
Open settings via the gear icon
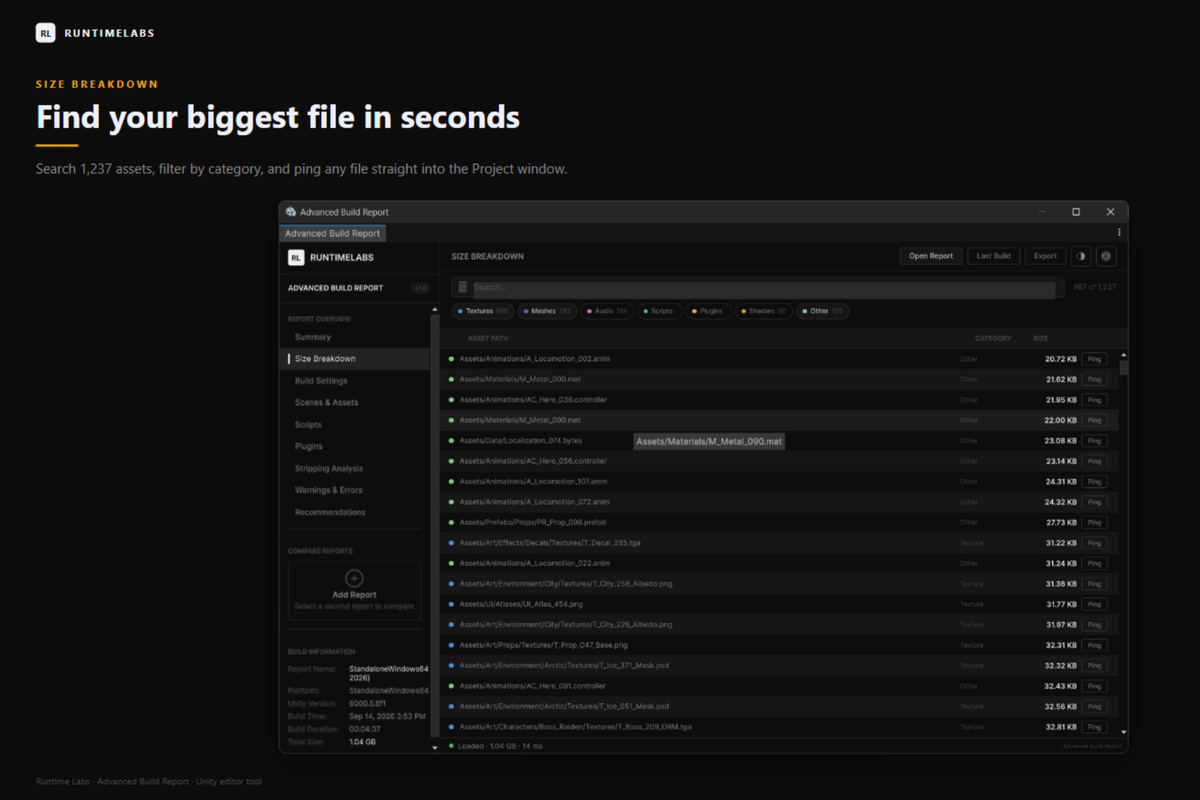(x=1106, y=256)
